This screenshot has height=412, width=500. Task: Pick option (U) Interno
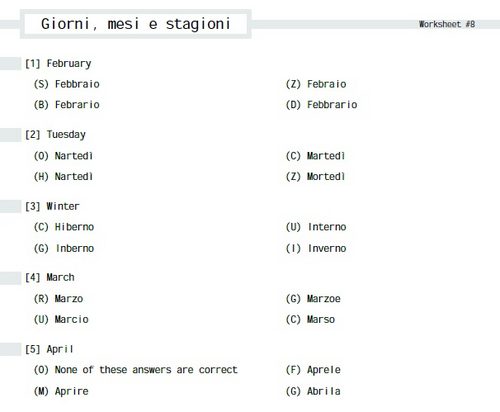pos(316,227)
